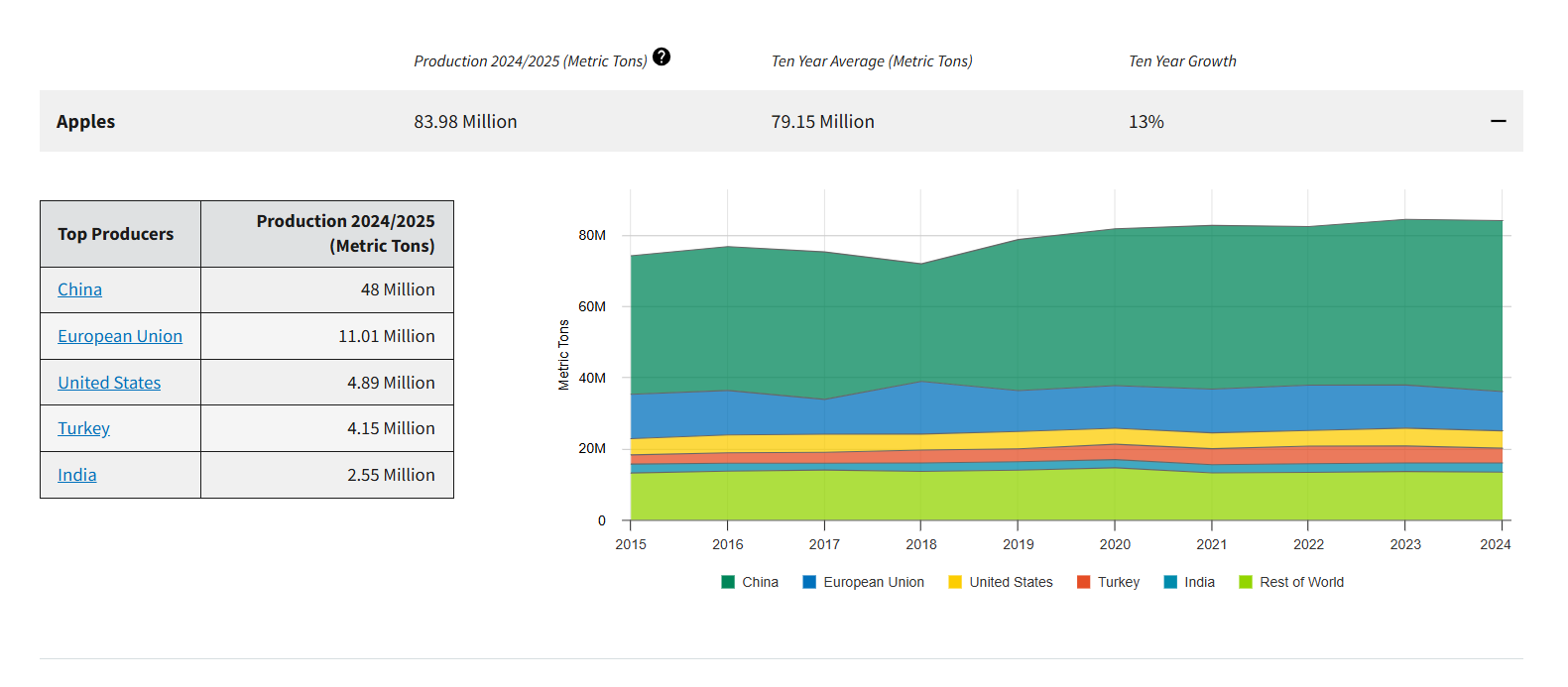
Task: Click the yellow United States legend swatch
Action: pyautogui.click(x=955, y=582)
